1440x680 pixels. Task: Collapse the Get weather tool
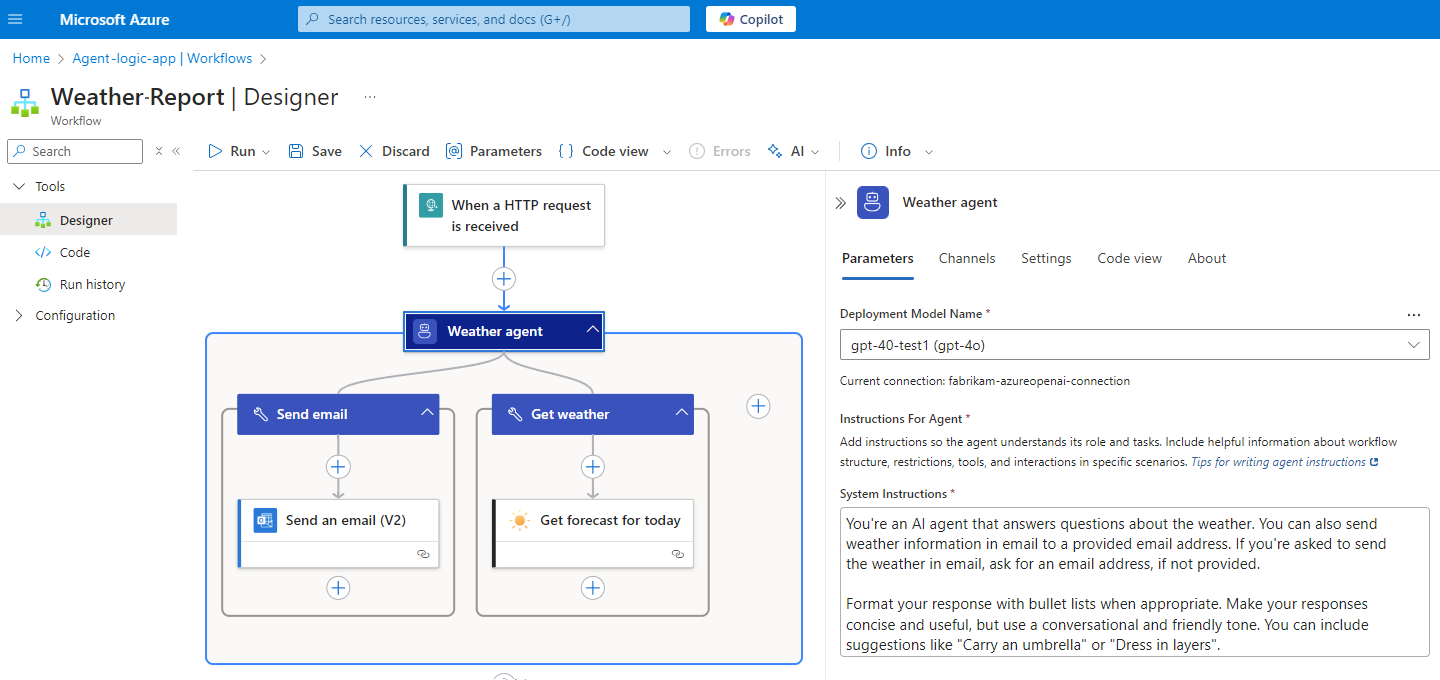682,412
